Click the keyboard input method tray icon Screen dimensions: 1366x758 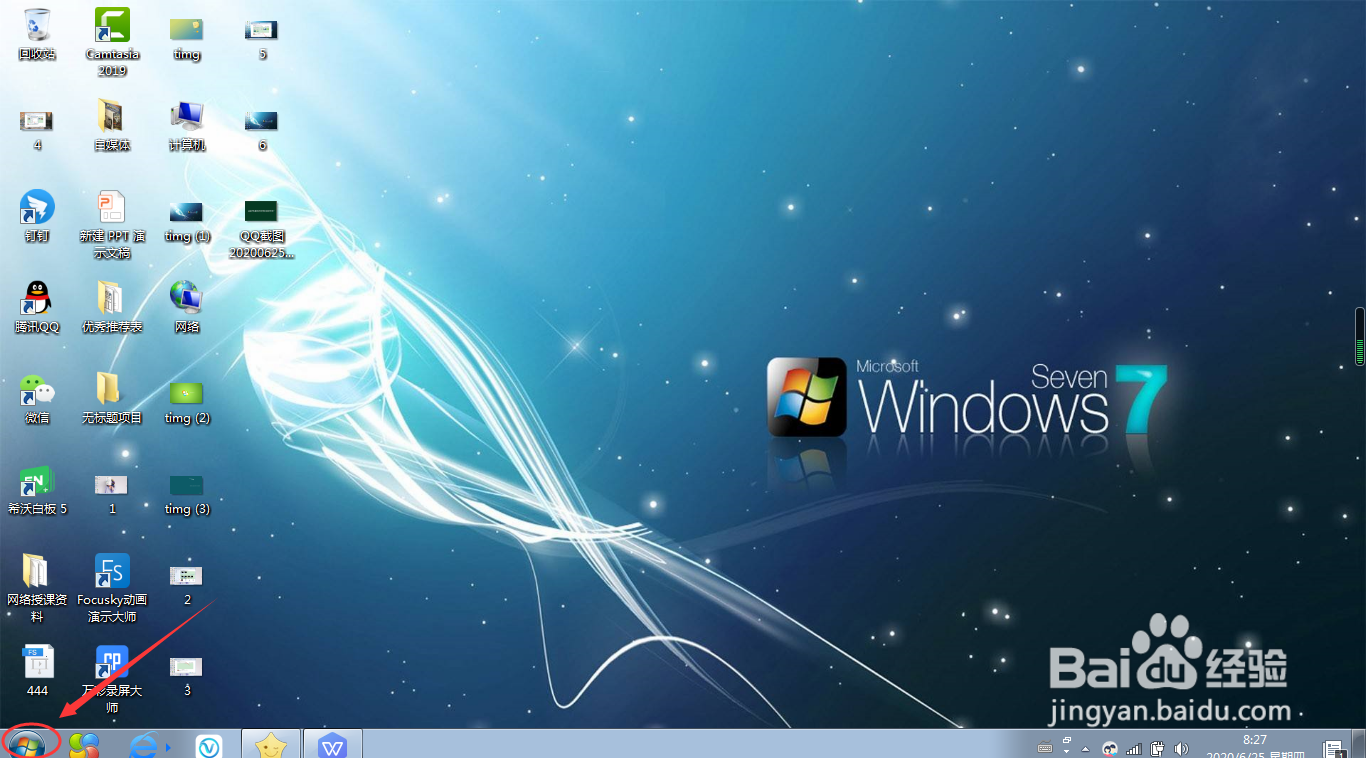pyautogui.click(x=1045, y=747)
